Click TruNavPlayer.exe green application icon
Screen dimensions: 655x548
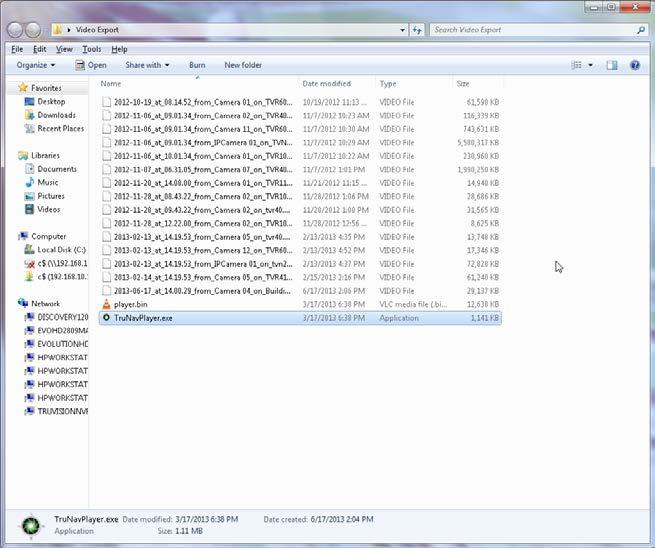pos(107,318)
